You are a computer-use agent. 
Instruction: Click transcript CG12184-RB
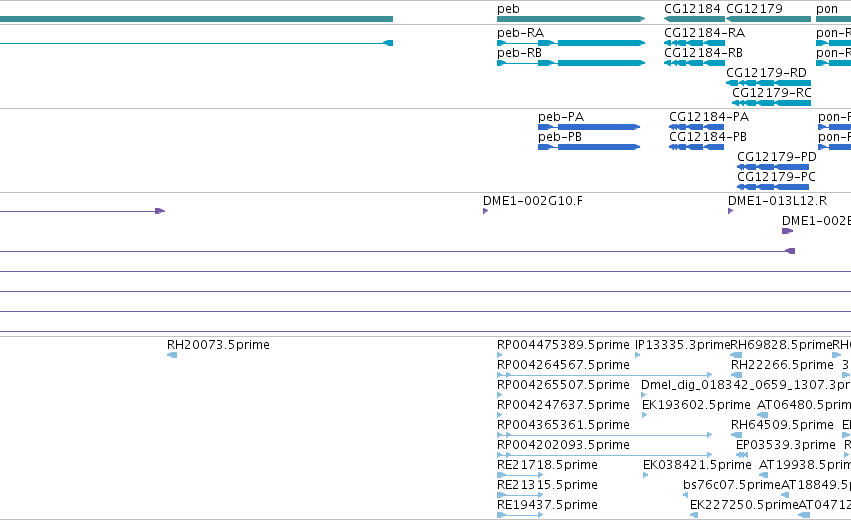click(703, 53)
